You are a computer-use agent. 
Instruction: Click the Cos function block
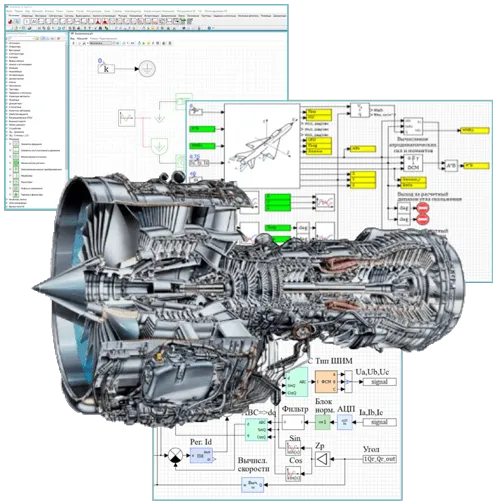click(x=293, y=474)
